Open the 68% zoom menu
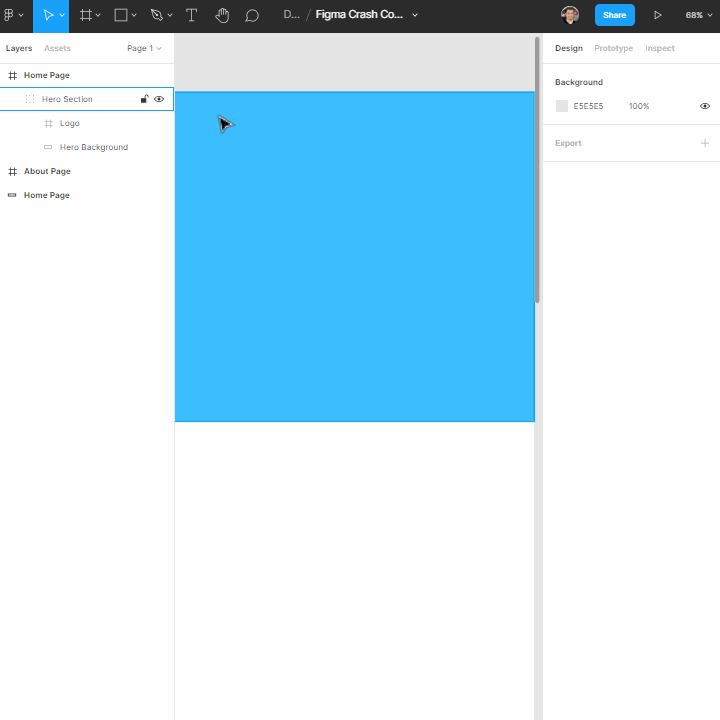The image size is (720, 720). point(698,15)
